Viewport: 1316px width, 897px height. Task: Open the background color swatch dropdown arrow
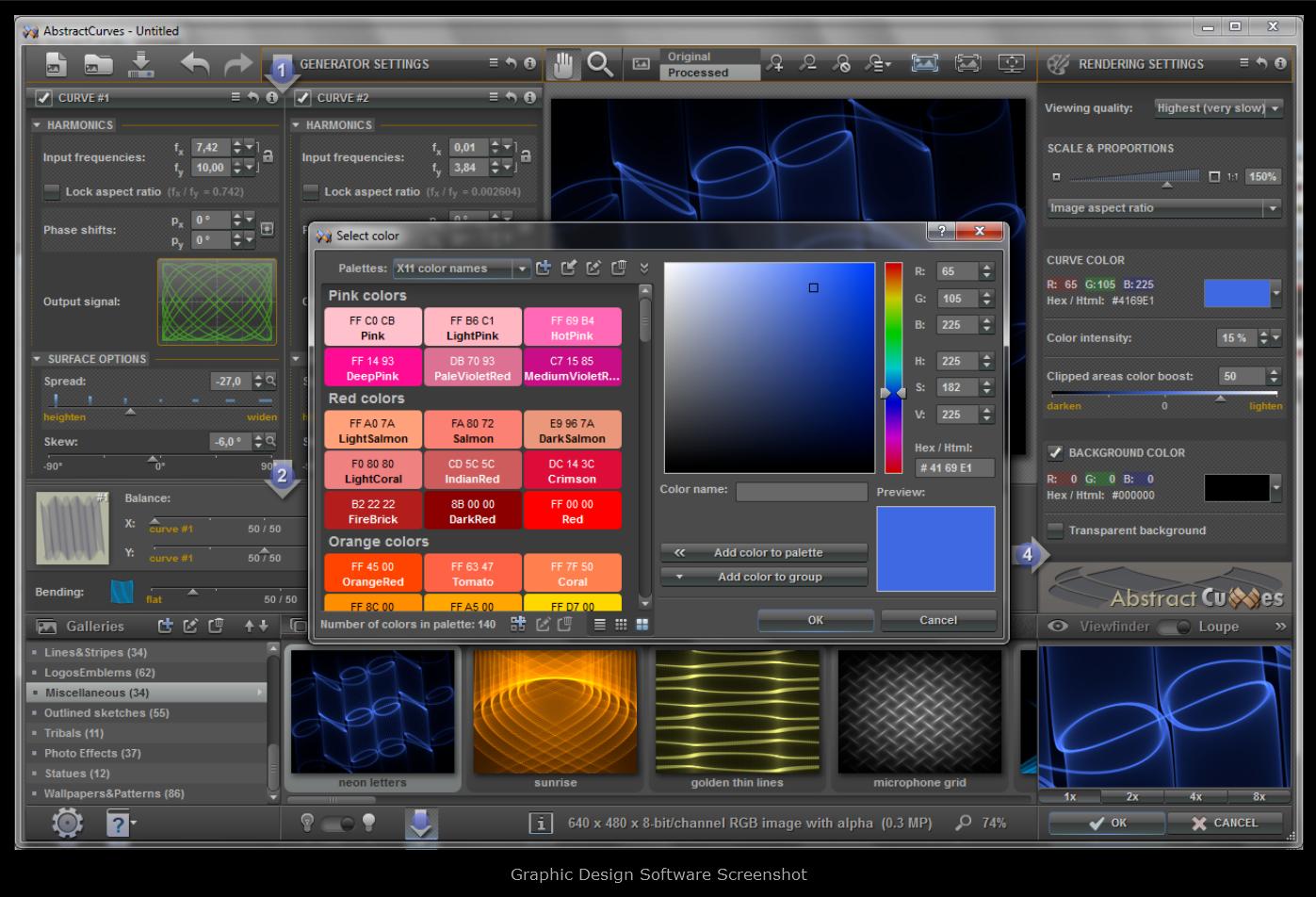tap(1276, 488)
